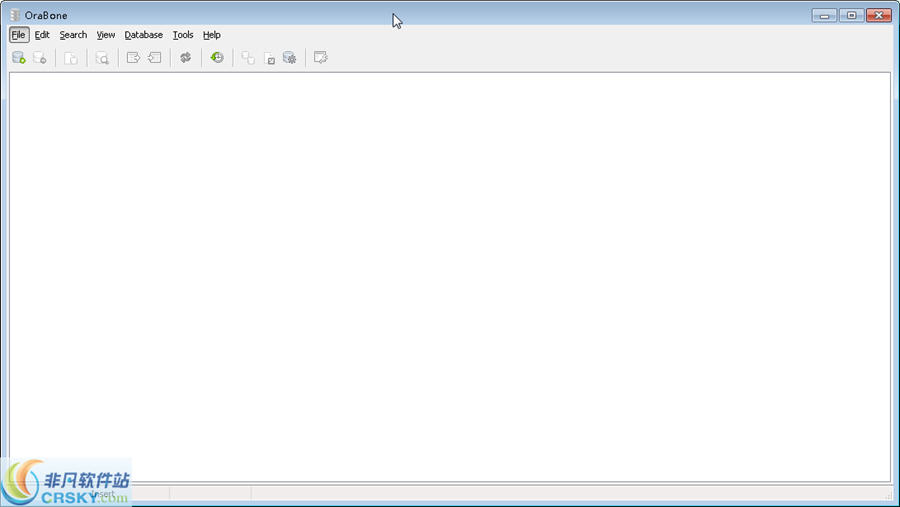The width and height of the screenshot is (900, 507).
Task: Open the Tools menu
Action: [183, 35]
